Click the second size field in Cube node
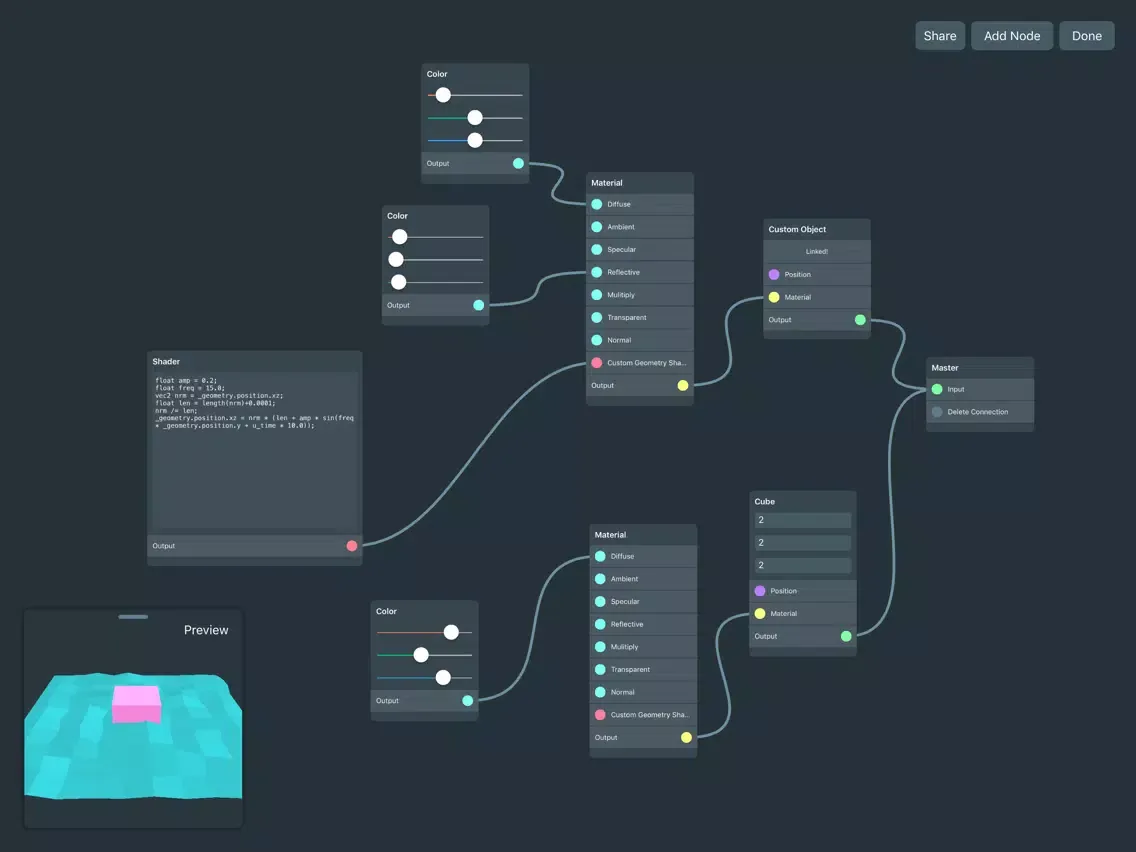Screen dimensions: 1136x852 (x=803, y=543)
